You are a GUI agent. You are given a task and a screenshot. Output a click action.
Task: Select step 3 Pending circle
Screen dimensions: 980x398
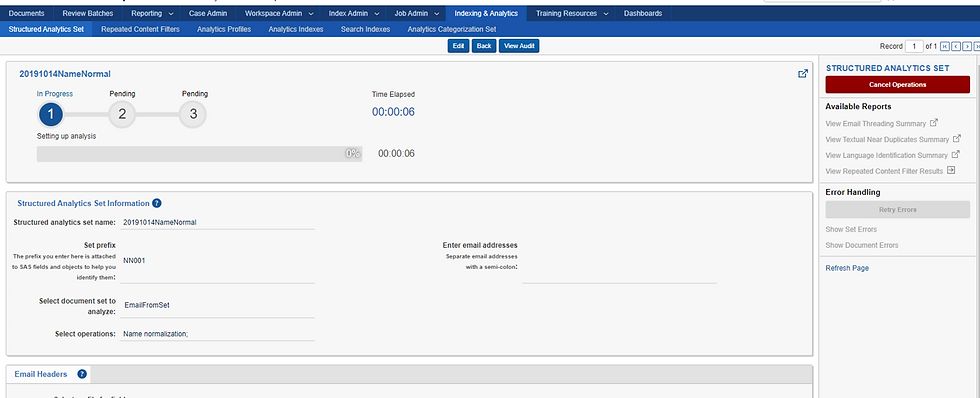coord(193,114)
